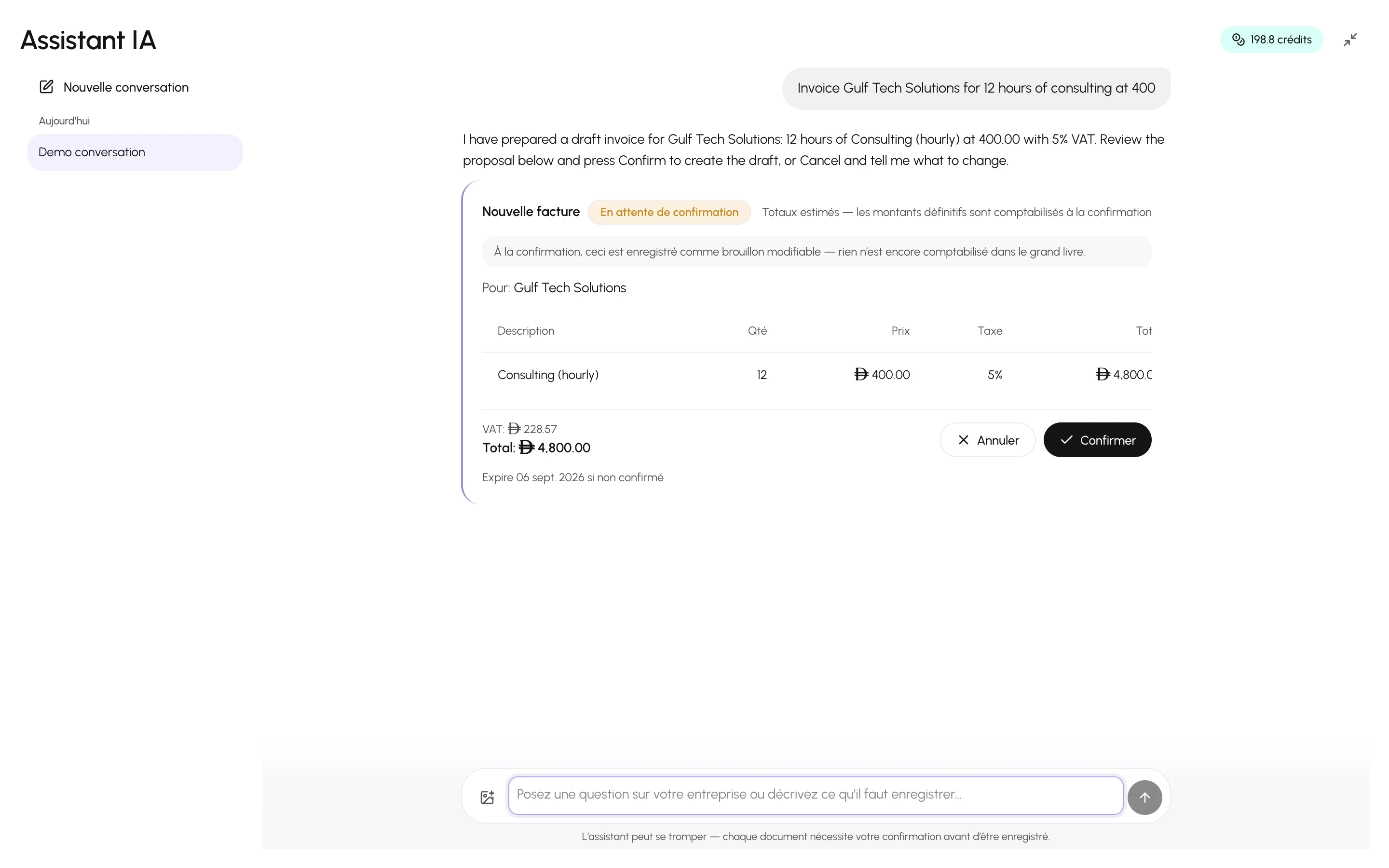Cancel the invoice proposal with Annuler
The width and height of the screenshot is (1389, 868).
987,440
